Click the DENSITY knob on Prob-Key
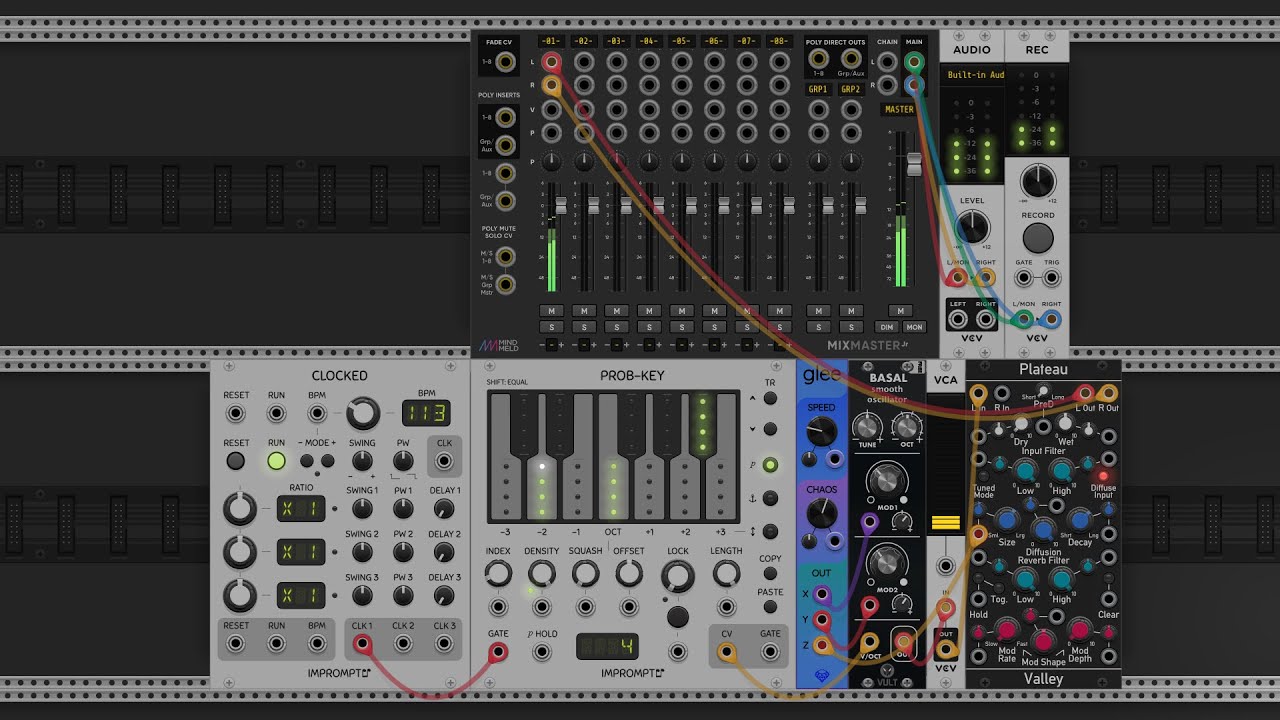 [x=541, y=574]
